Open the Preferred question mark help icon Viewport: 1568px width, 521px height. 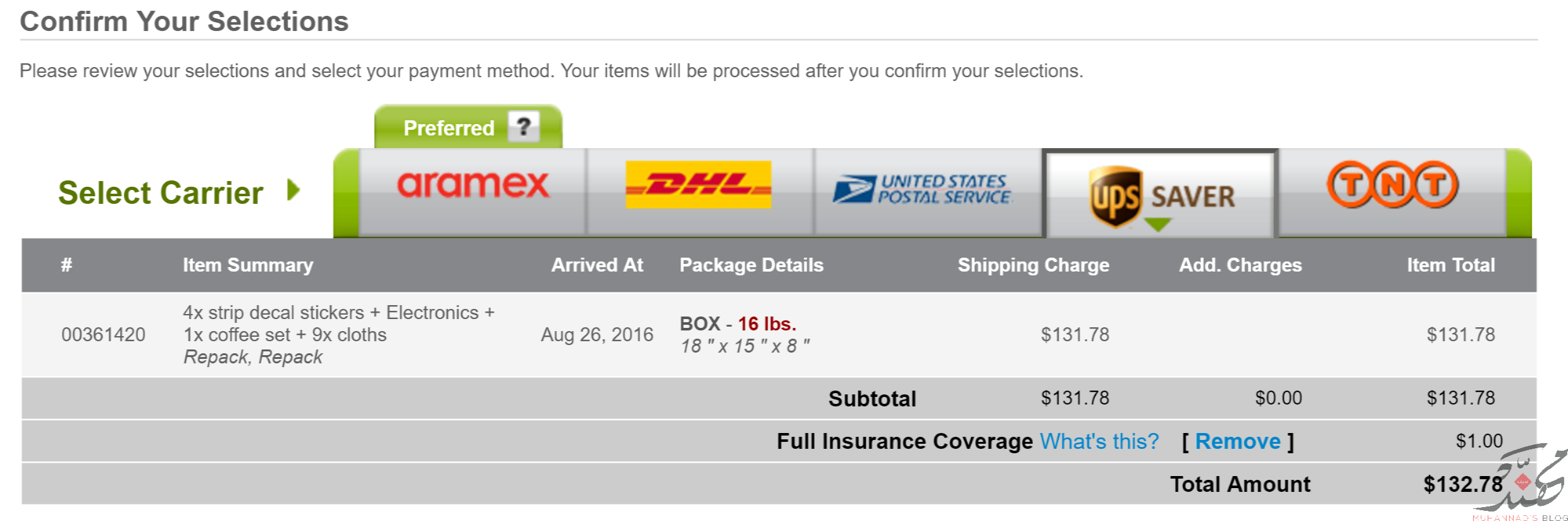tap(524, 127)
